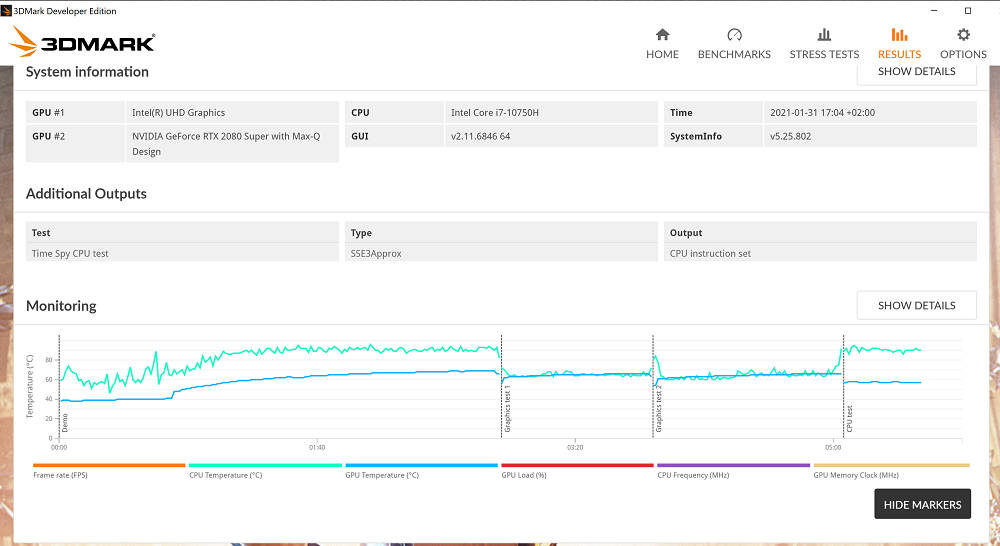Switch to the STRESS TESTS tab label
1000x546 pixels.
click(824, 54)
